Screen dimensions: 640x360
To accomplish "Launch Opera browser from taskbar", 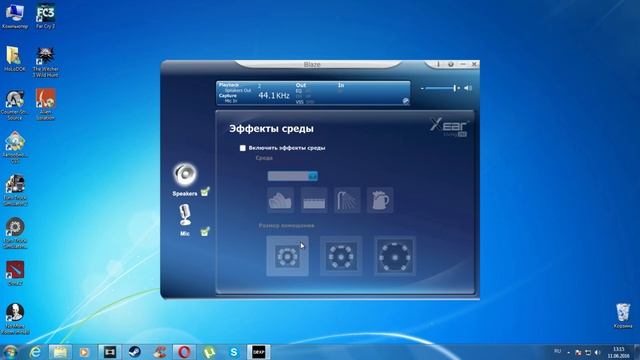I will tap(184, 352).
